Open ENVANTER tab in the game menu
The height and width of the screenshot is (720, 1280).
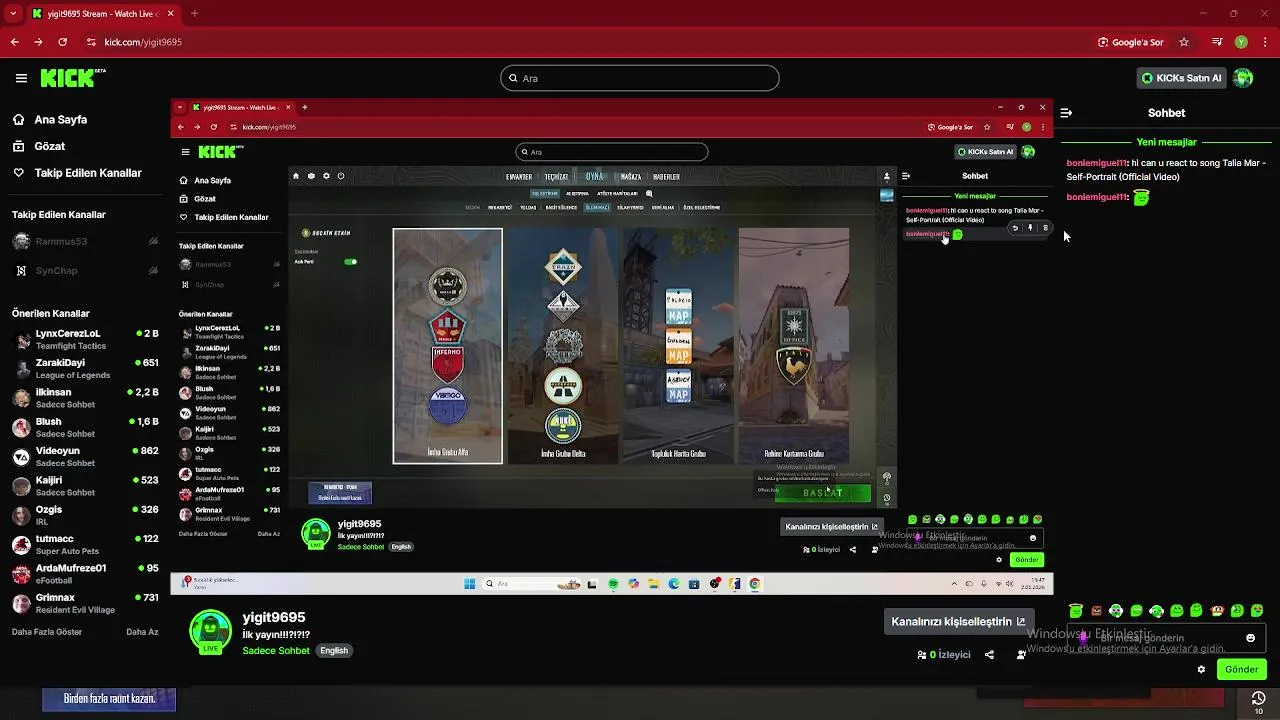pos(519,177)
